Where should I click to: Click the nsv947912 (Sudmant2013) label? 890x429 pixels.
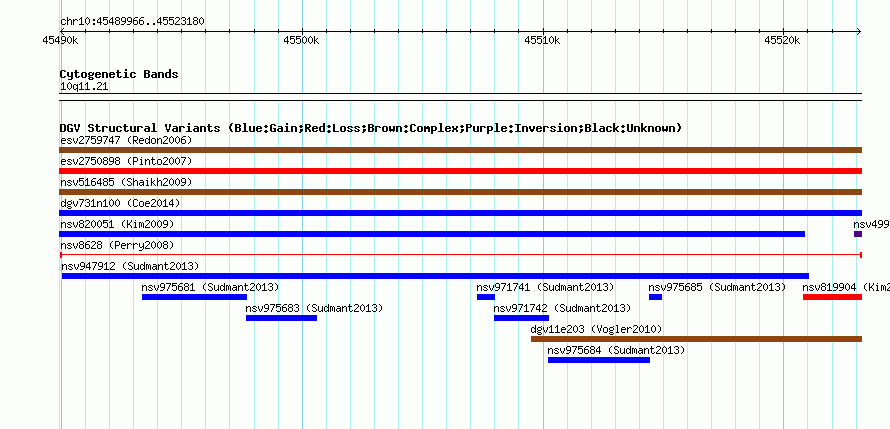coord(130,266)
